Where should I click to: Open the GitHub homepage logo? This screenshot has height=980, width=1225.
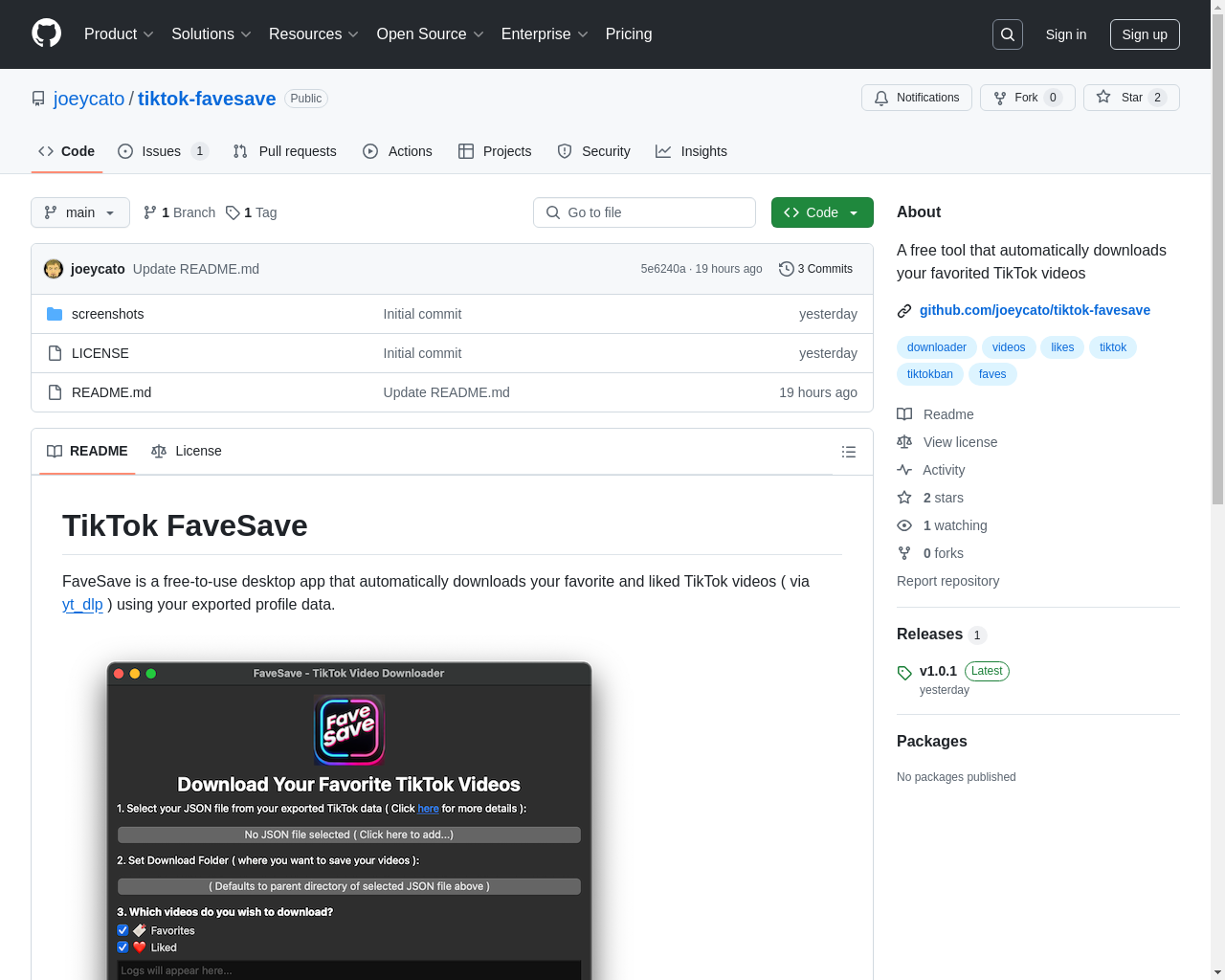tap(47, 33)
